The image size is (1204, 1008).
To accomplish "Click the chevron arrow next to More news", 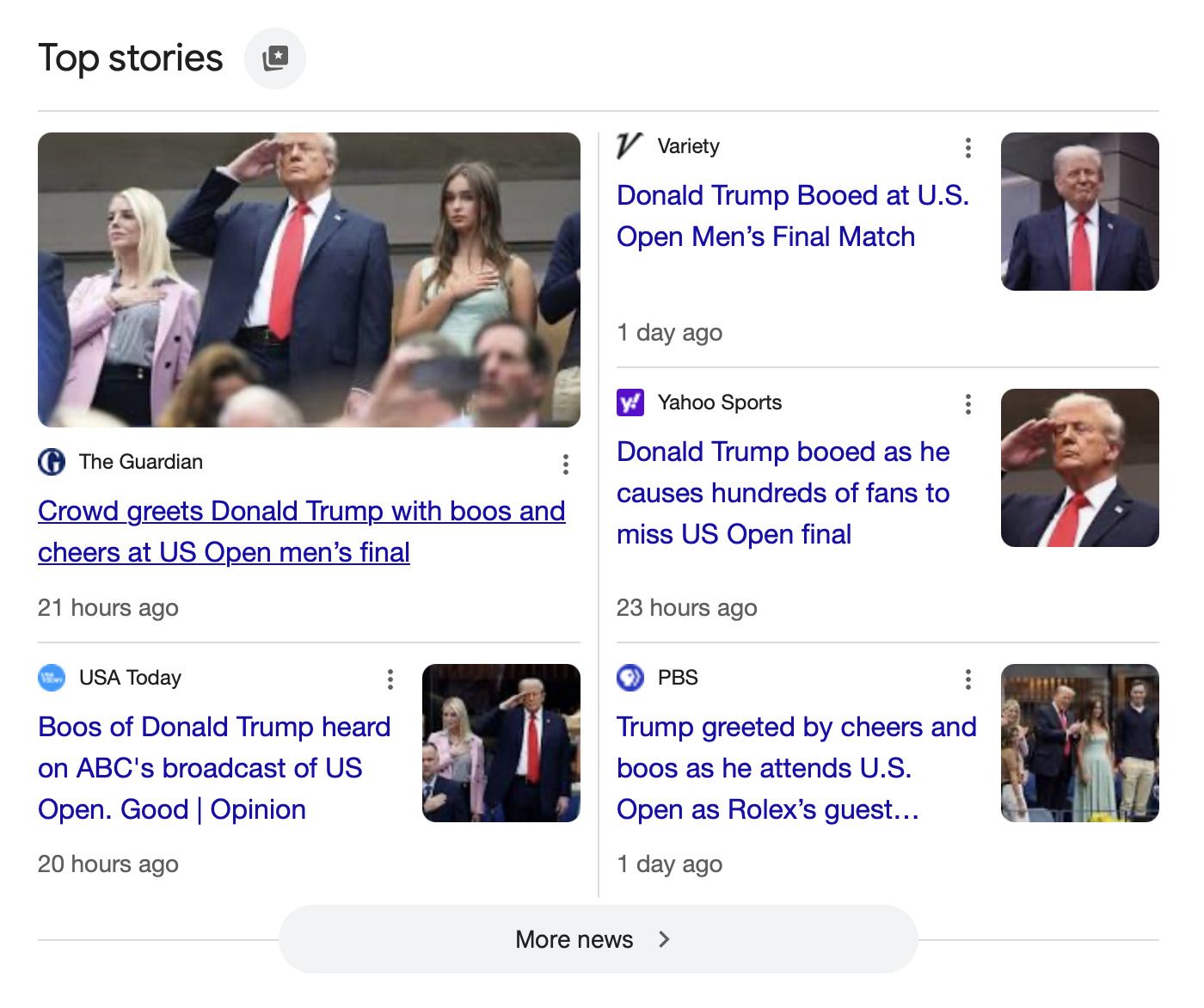I will pyautogui.click(x=664, y=939).
